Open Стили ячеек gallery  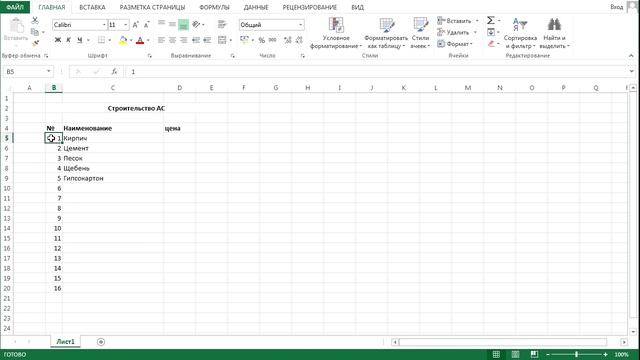(420, 33)
